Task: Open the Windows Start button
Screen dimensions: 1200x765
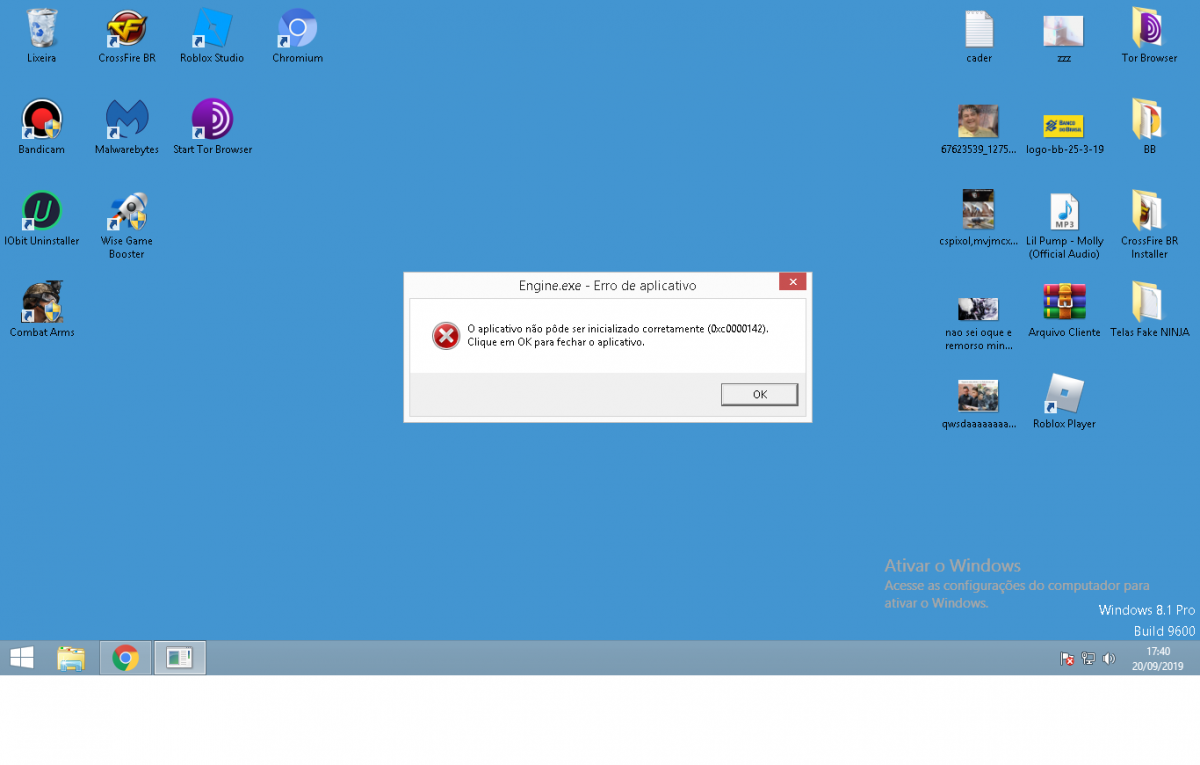Action: 21,657
